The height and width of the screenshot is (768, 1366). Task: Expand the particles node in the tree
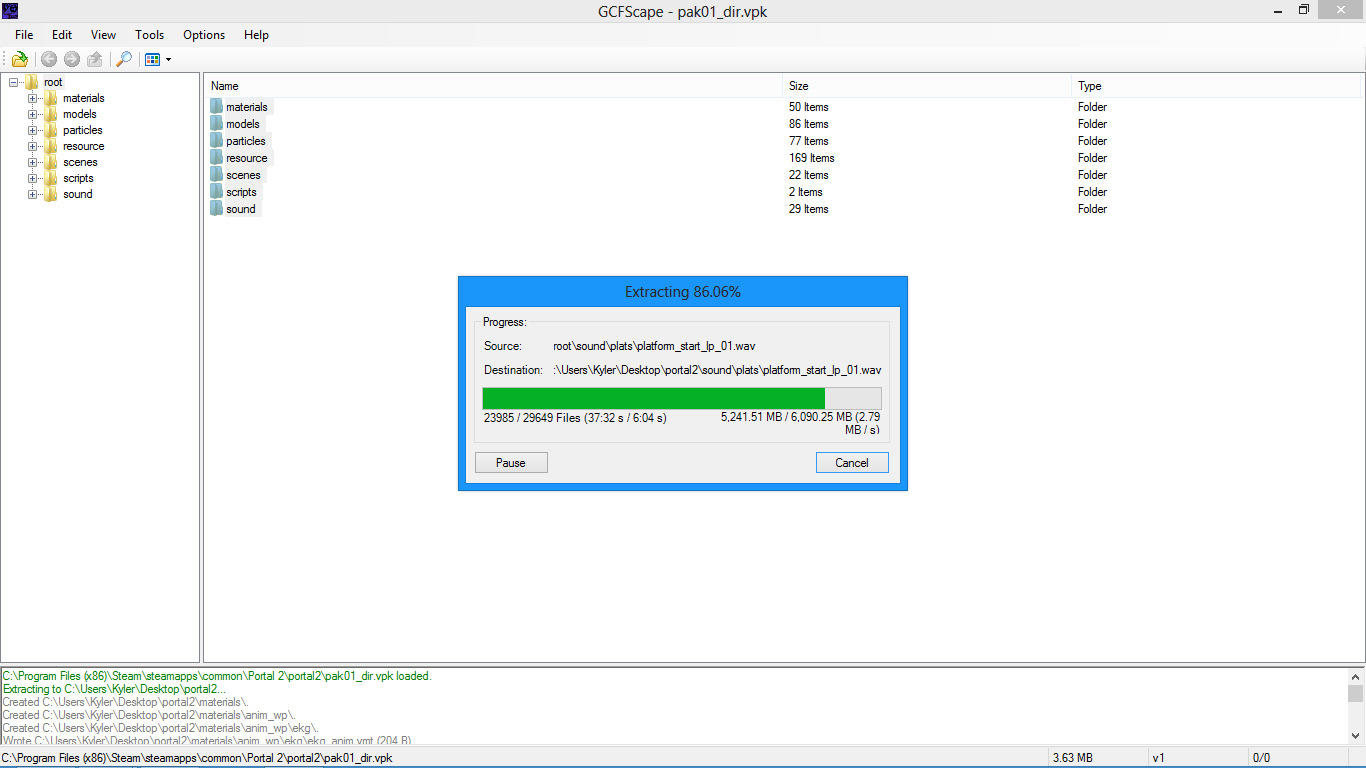pos(32,130)
